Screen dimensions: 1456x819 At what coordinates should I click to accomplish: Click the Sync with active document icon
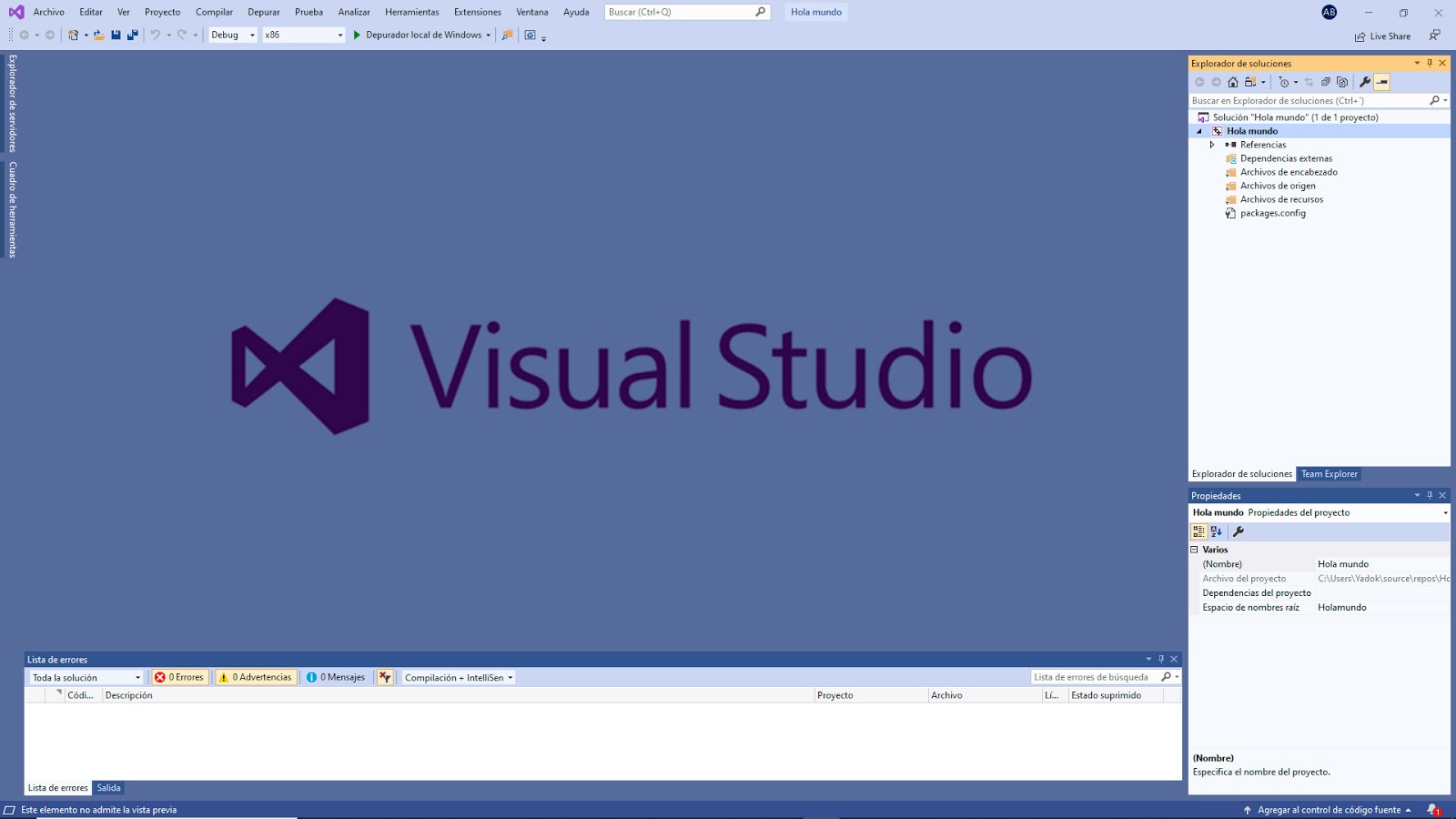click(x=1309, y=82)
